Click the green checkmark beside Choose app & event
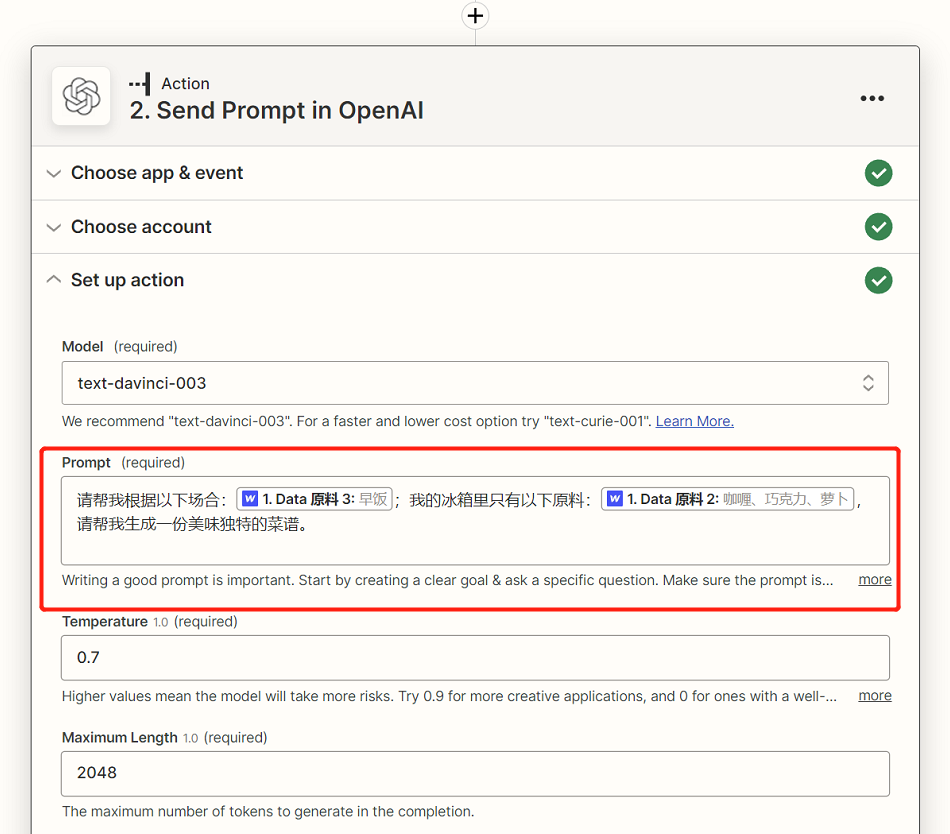950x834 pixels. (x=878, y=173)
